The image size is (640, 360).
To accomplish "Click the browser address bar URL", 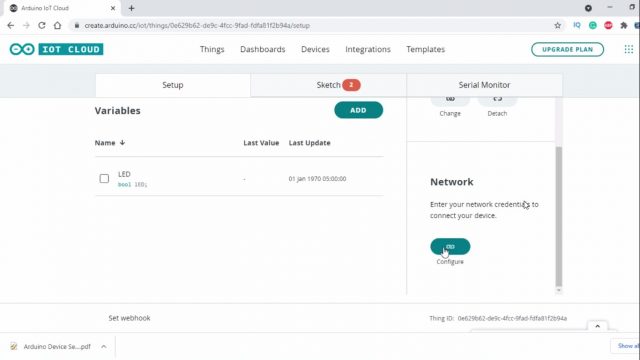I will 197,25.
